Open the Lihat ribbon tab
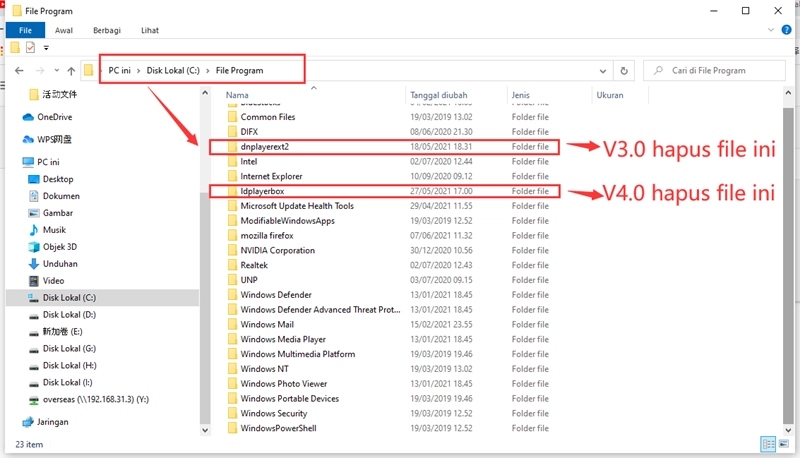 click(149, 30)
